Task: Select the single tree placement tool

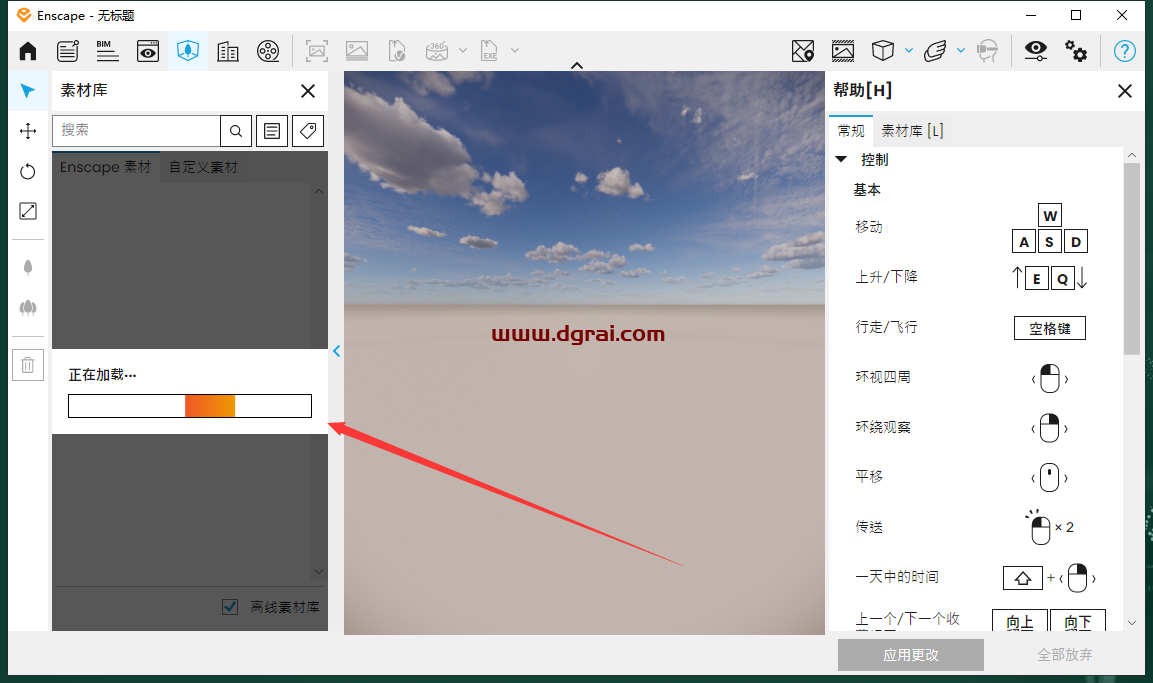Action: [x=28, y=268]
